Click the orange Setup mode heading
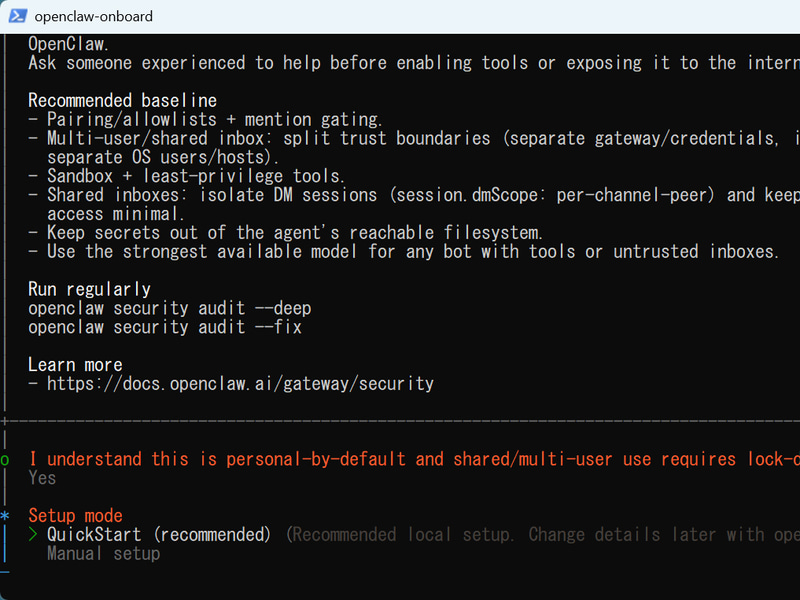The image size is (800, 600). [x=76, y=516]
